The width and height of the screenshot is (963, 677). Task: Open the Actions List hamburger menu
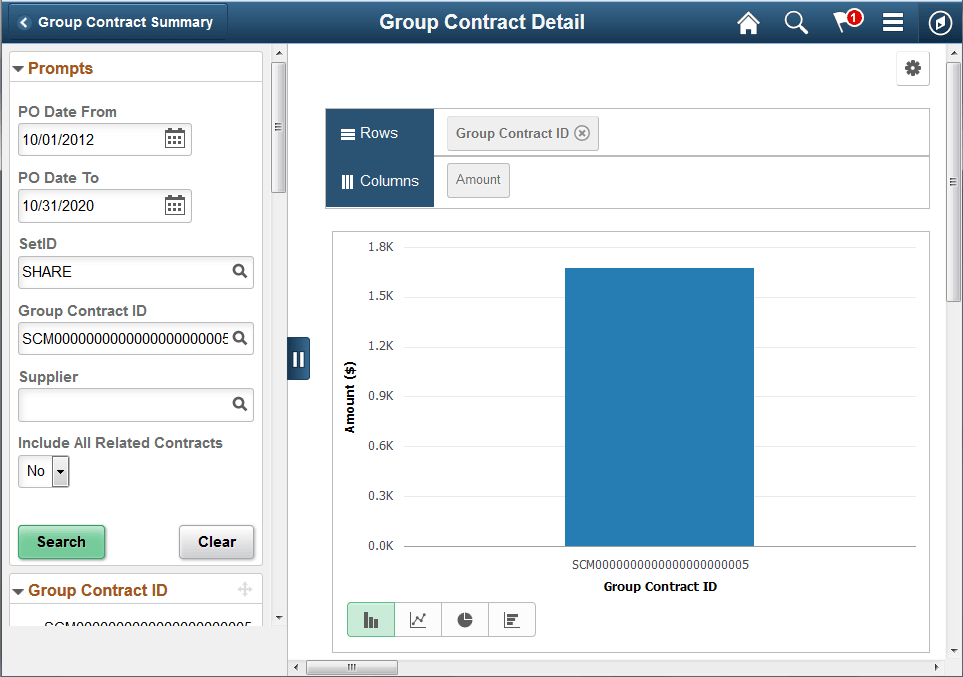[x=893, y=22]
